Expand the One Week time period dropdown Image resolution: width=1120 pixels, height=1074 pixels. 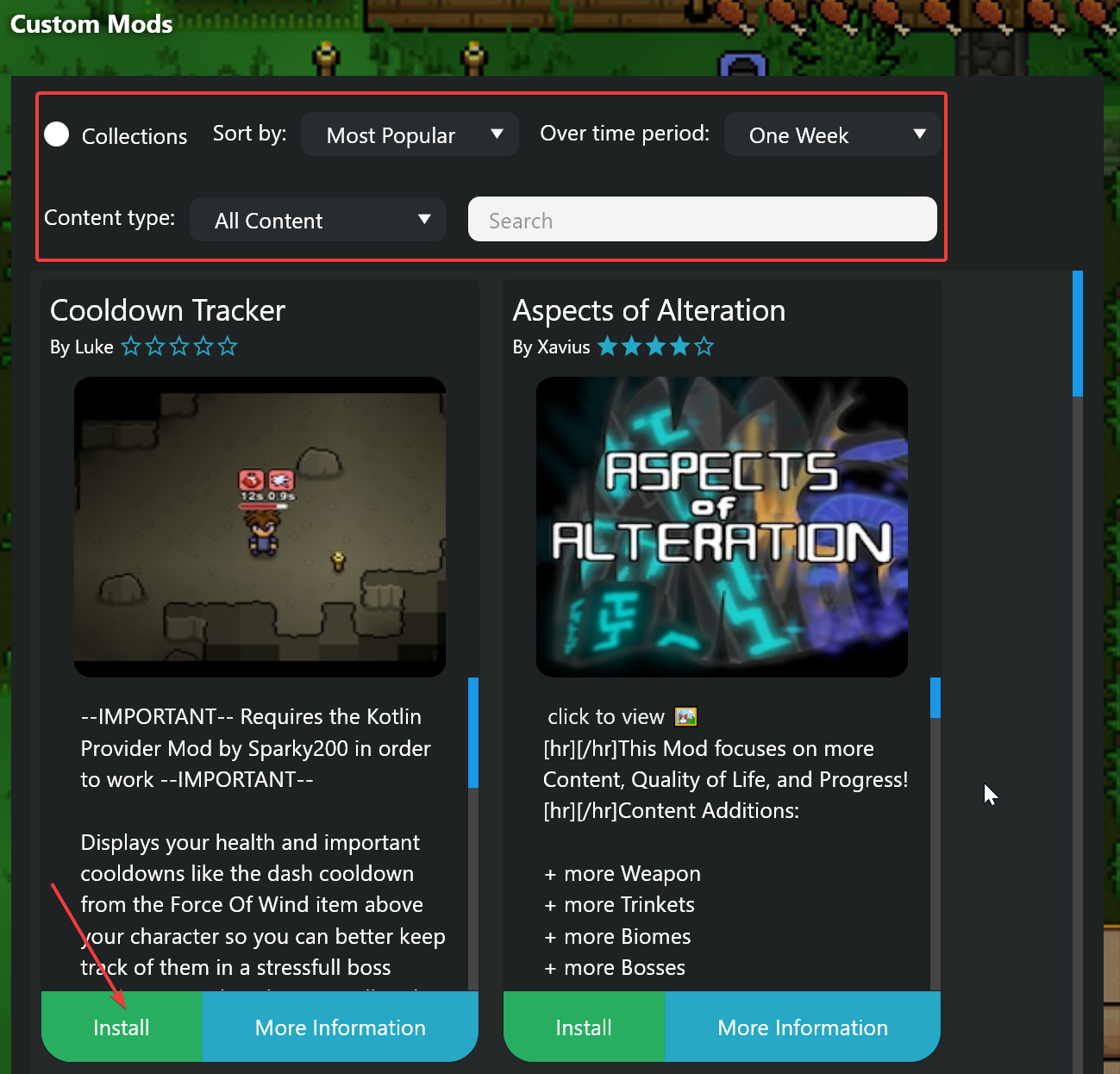(x=832, y=134)
